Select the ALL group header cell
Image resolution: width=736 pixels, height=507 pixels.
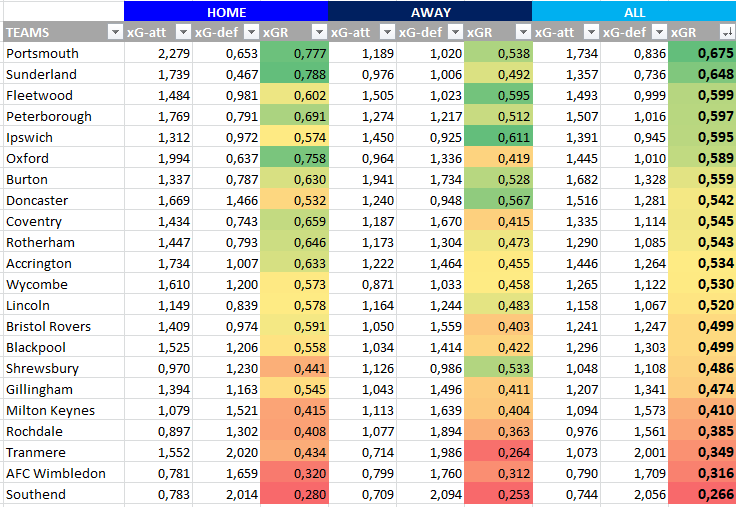(634, 12)
